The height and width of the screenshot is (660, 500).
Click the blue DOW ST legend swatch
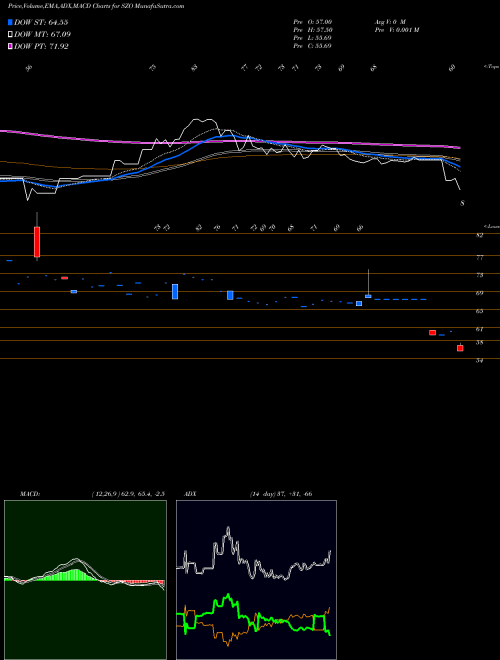click(10, 22)
